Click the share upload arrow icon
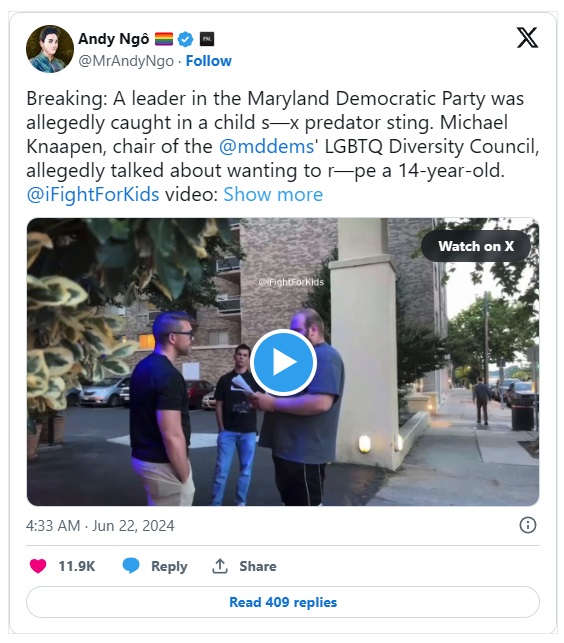This screenshot has width=564, height=643. tap(220, 566)
